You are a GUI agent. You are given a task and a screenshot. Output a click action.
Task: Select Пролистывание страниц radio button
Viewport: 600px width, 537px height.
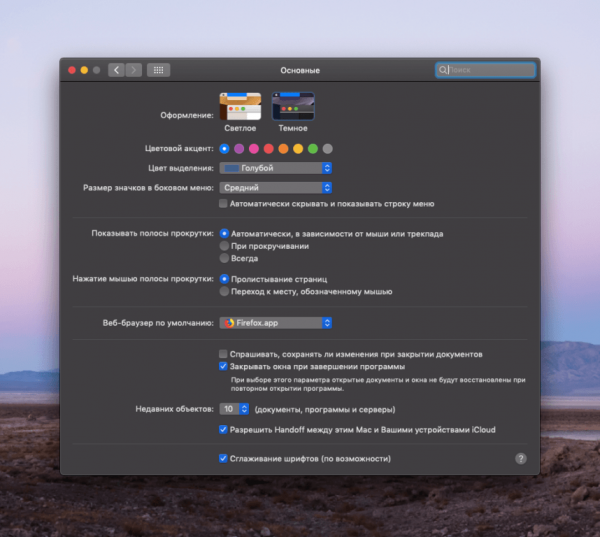pyautogui.click(x=225, y=279)
